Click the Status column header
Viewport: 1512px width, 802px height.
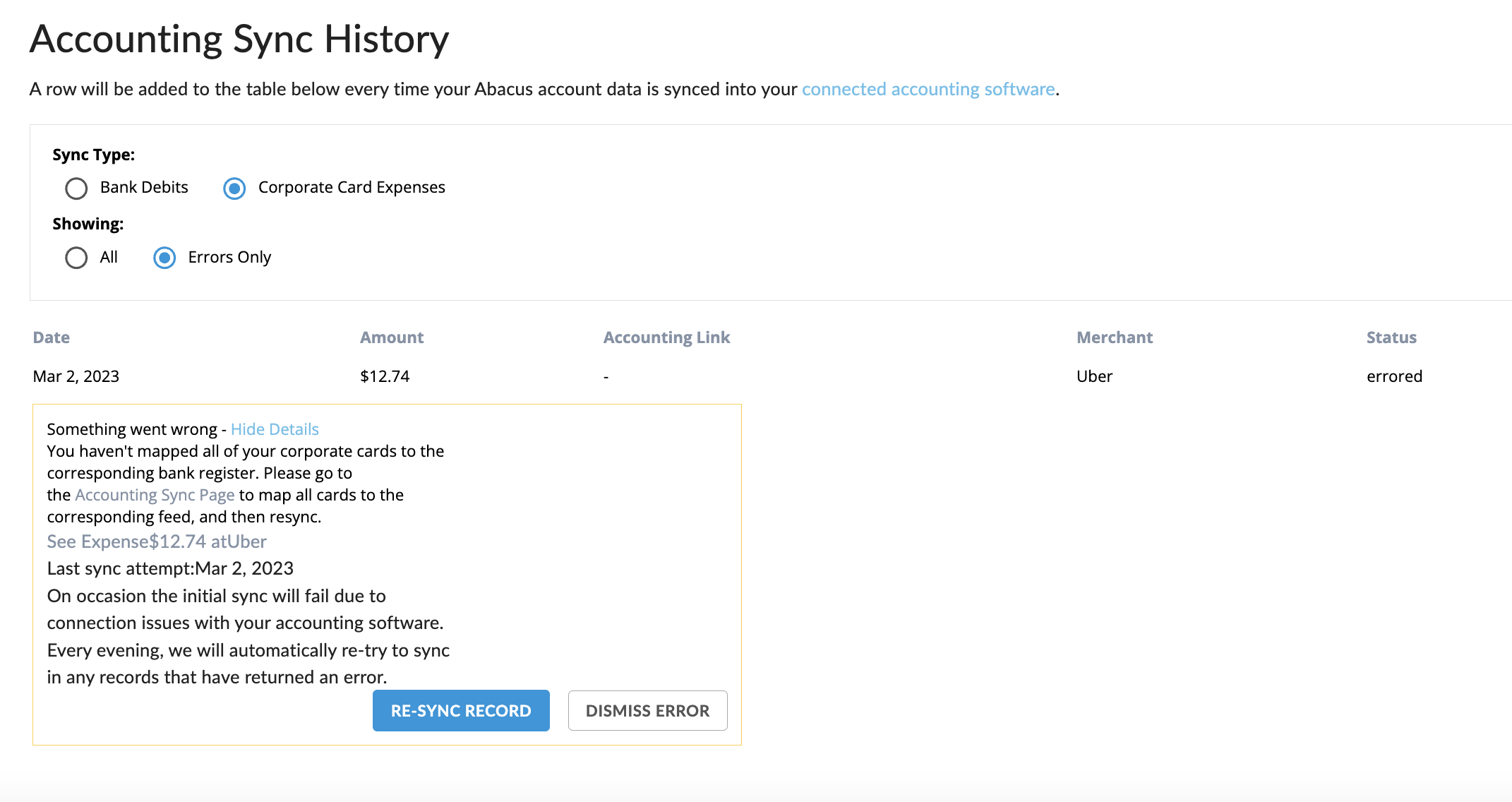pyautogui.click(x=1391, y=337)
